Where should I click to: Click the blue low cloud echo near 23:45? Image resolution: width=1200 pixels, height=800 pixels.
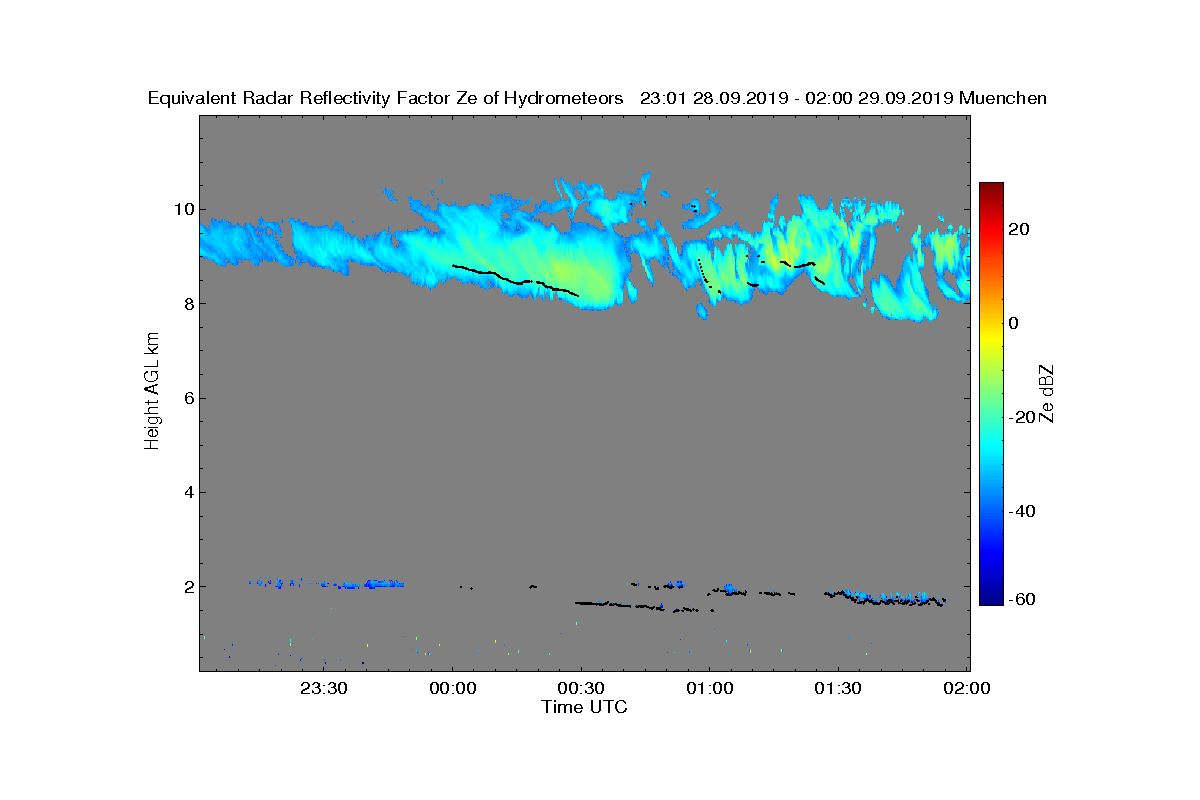383,583
